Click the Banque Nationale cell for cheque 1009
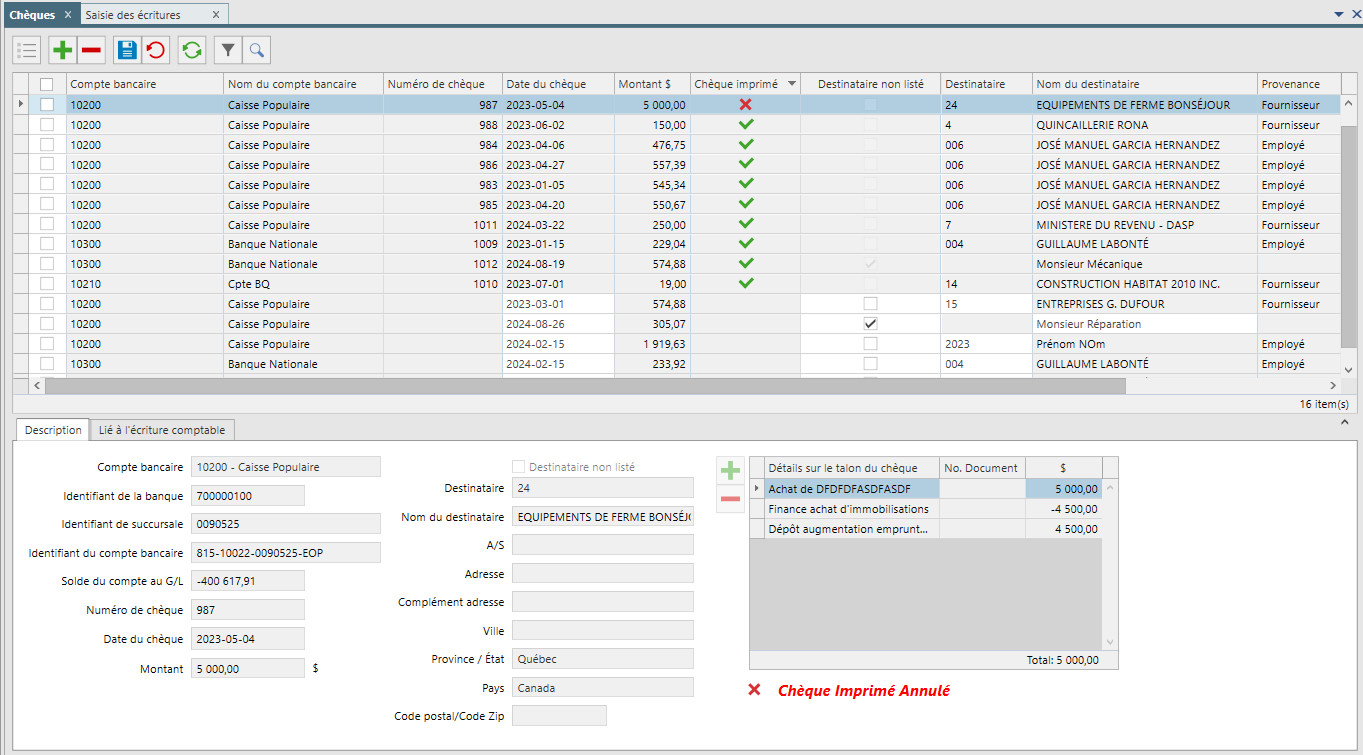Viewport: 1363px width, 755px height. 304,244
